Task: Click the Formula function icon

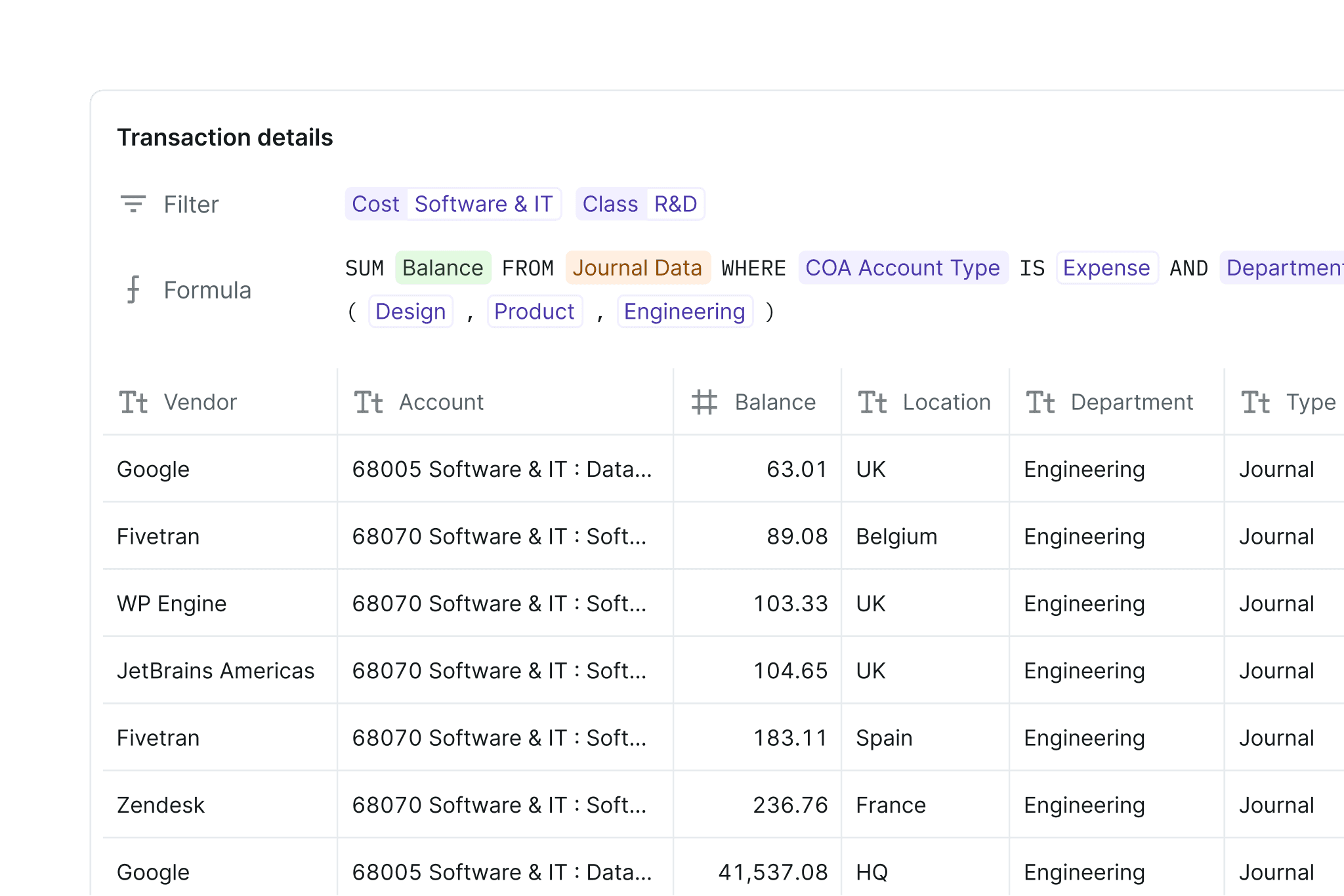Action: point(133,289)
